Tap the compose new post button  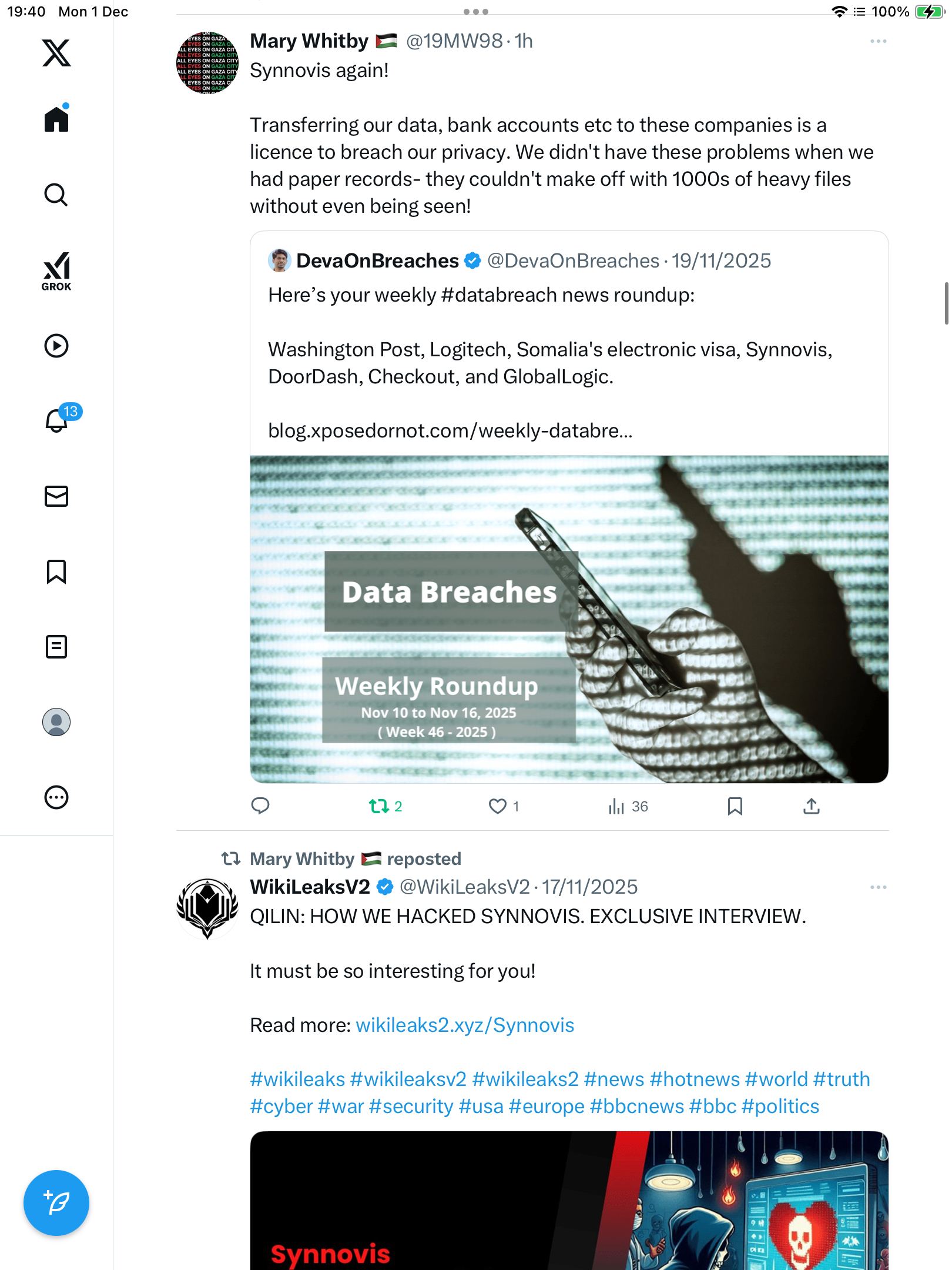pos(56,1203)
